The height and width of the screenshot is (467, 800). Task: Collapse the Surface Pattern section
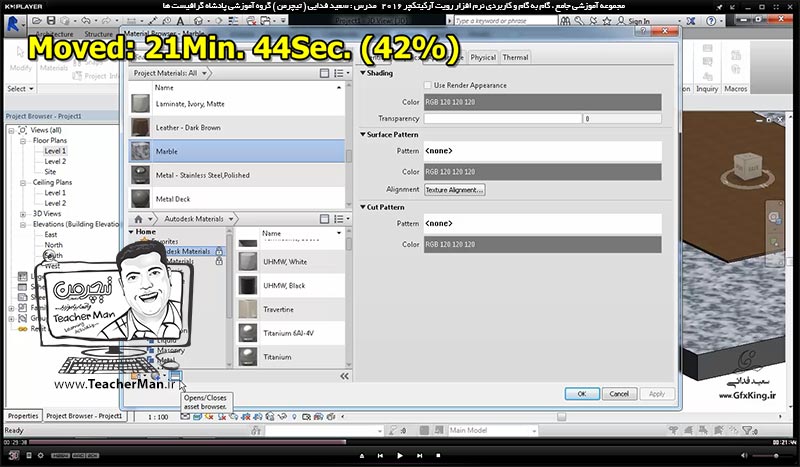pos(363,134)
